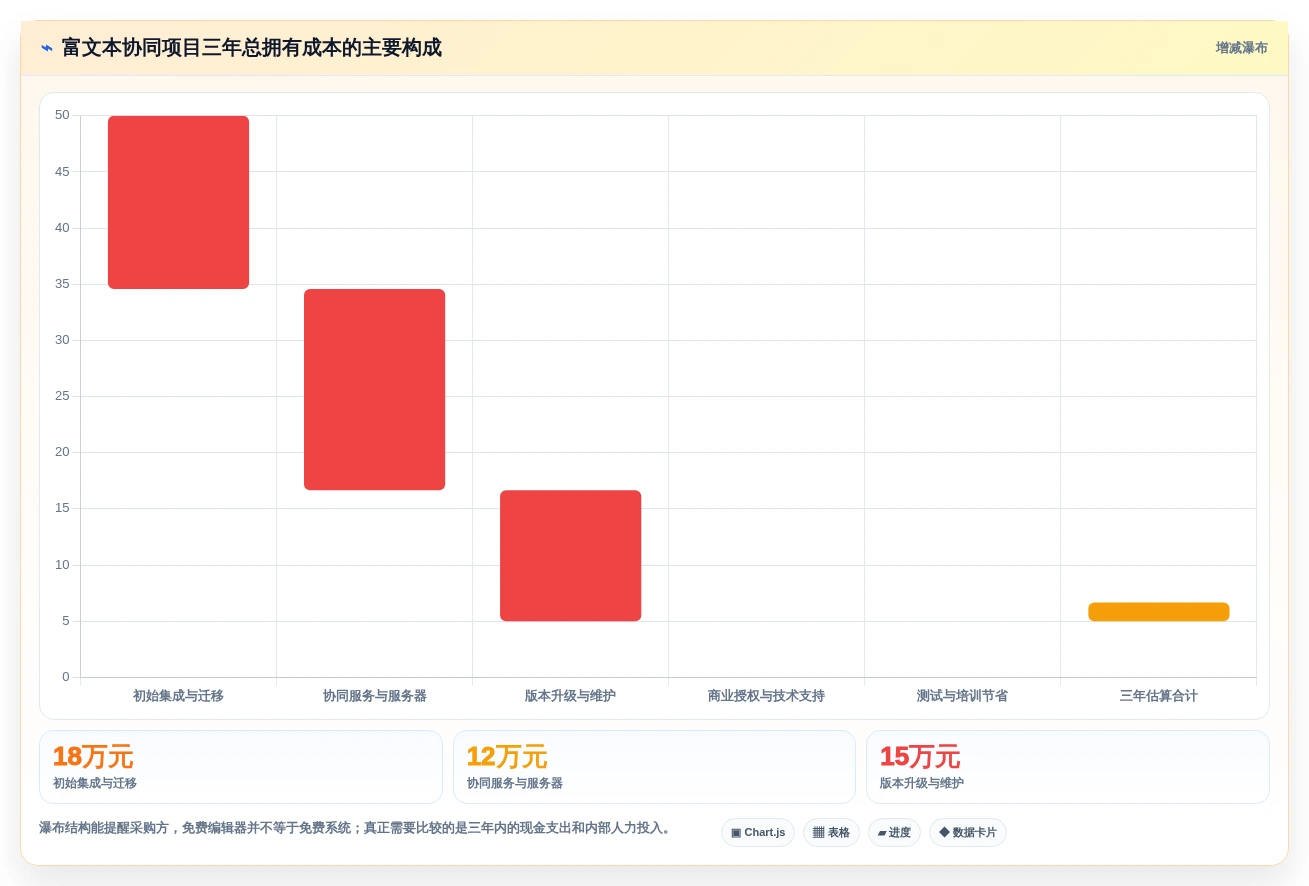Open the 12万元 data card

(654, 767)
